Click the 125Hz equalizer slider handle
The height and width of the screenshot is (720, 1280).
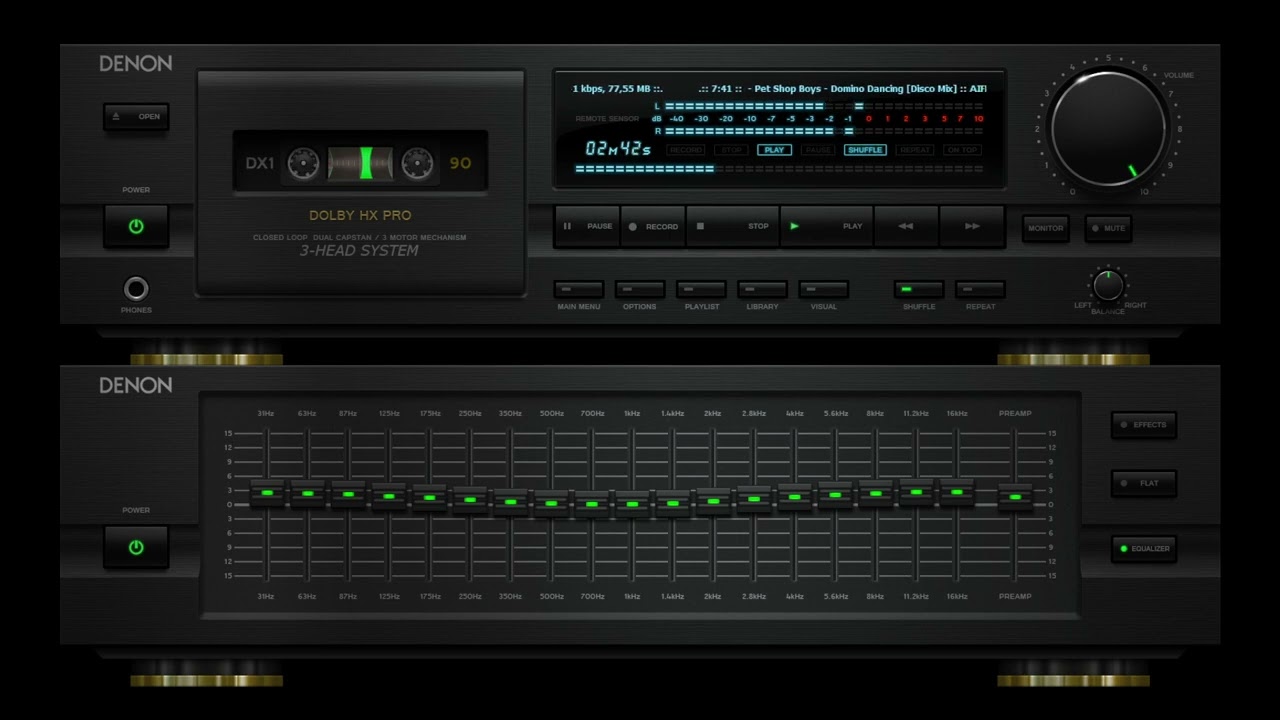[389, 496]
